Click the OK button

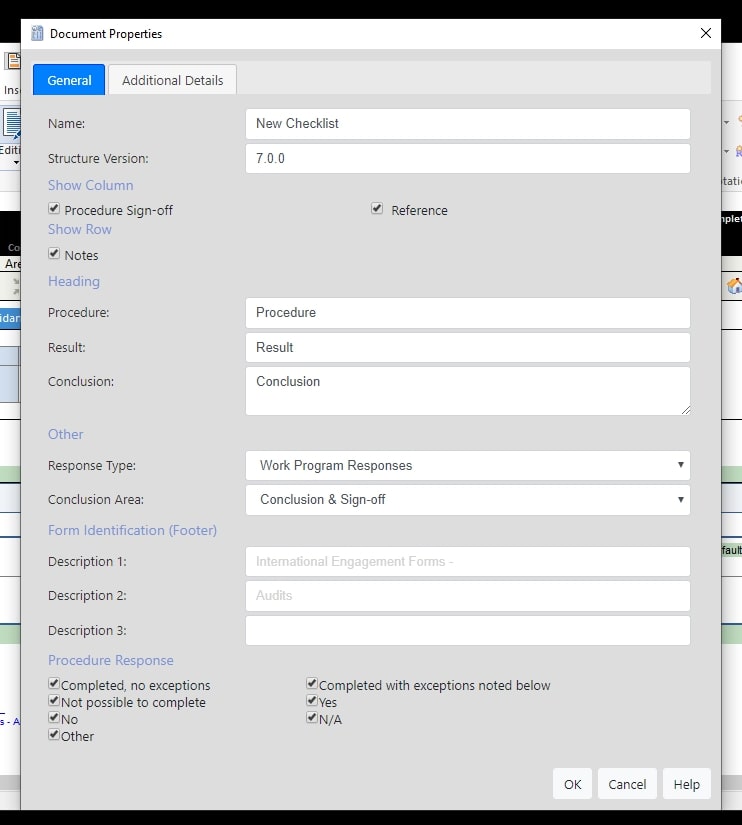572,784
